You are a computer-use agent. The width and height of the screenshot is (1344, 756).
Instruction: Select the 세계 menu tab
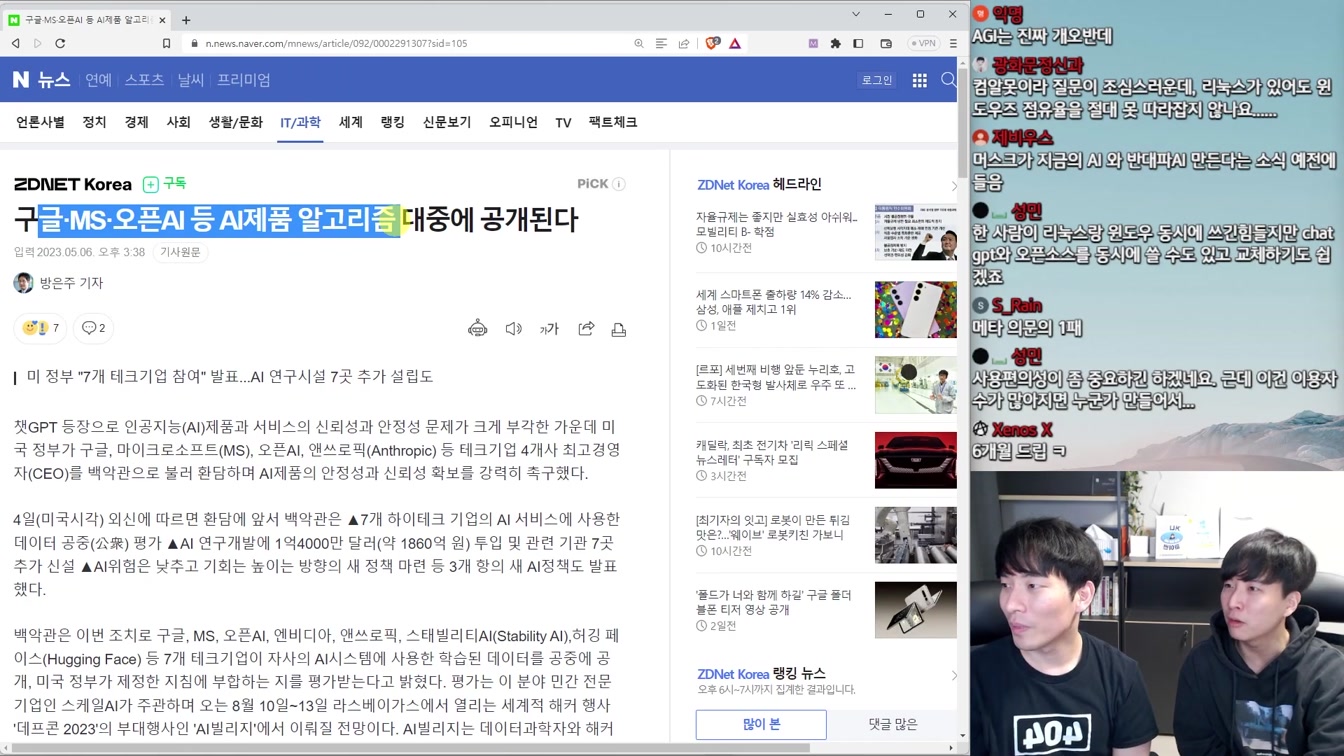click(x=350, y=122)
